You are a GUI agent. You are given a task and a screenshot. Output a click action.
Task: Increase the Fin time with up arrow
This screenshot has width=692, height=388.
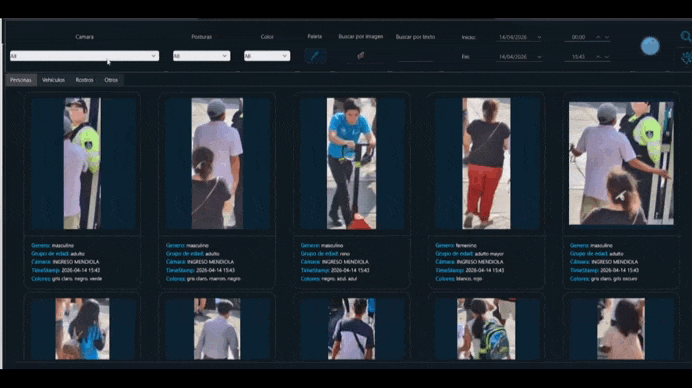598,57
